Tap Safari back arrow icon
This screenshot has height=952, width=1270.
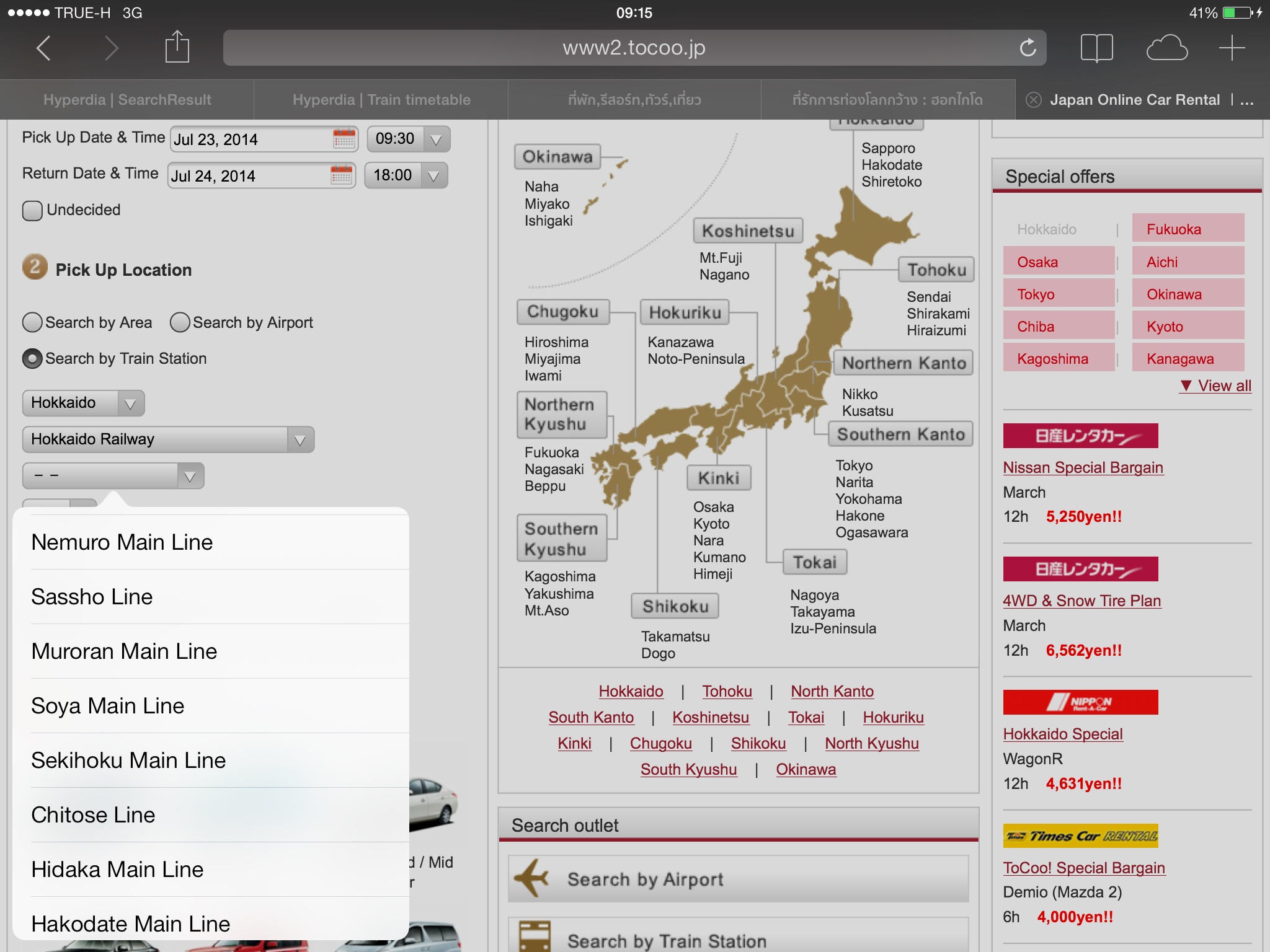(43, 48)
